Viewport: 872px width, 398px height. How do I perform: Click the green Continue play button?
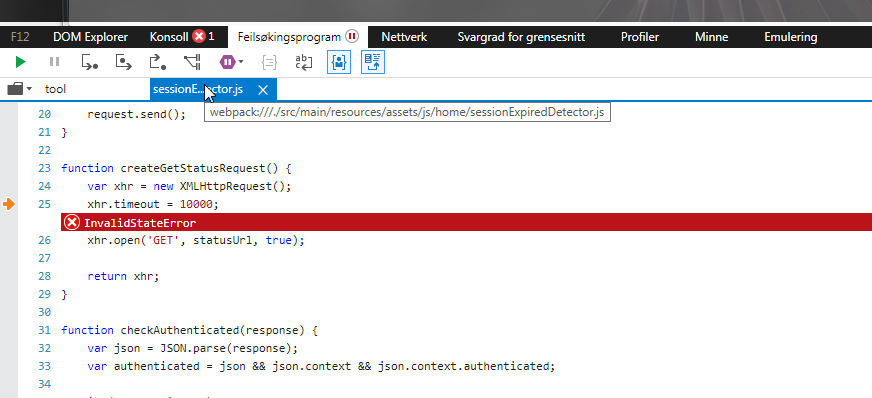21,62
